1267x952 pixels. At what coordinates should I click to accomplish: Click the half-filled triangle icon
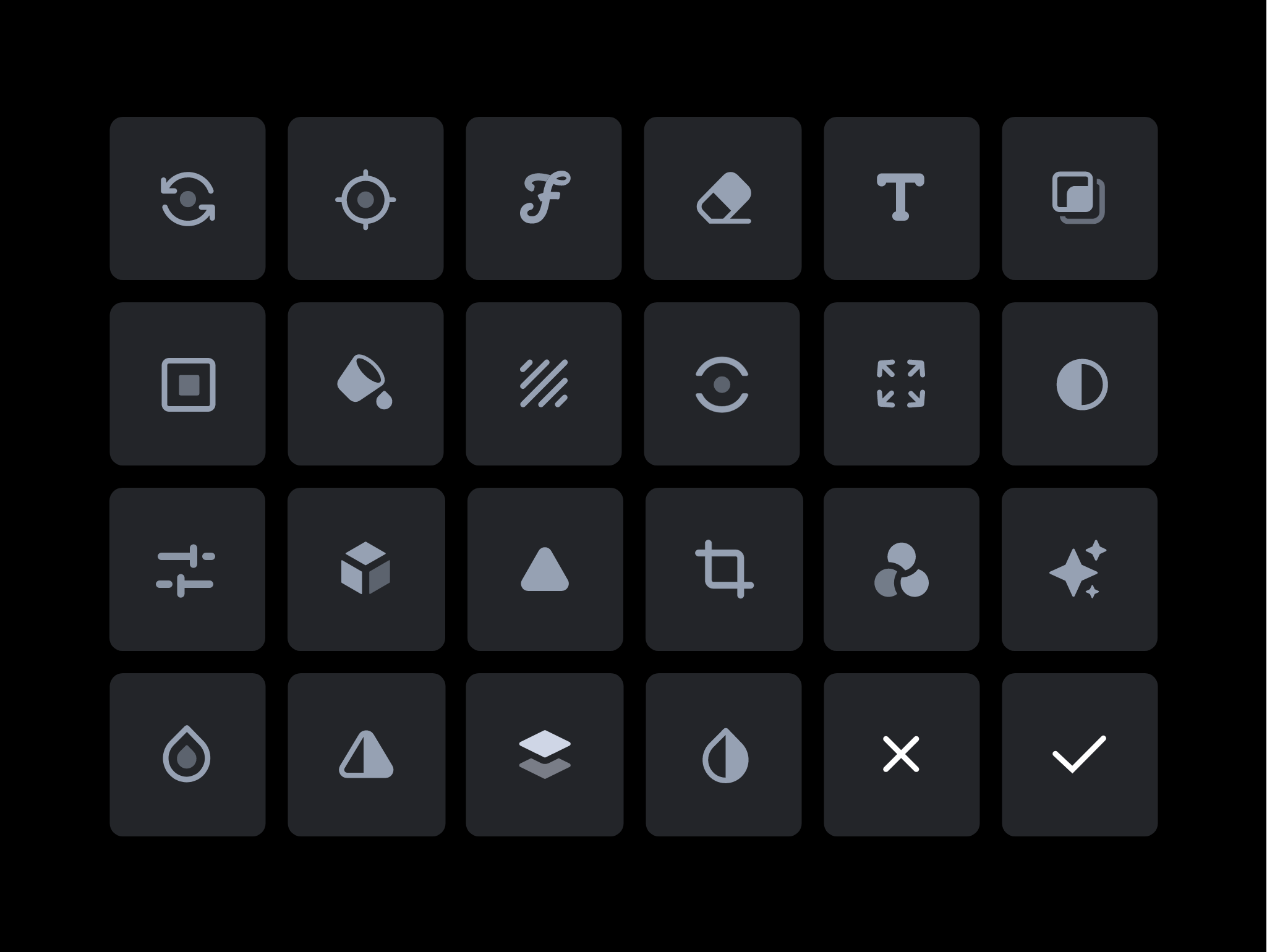tap(366, 754)
